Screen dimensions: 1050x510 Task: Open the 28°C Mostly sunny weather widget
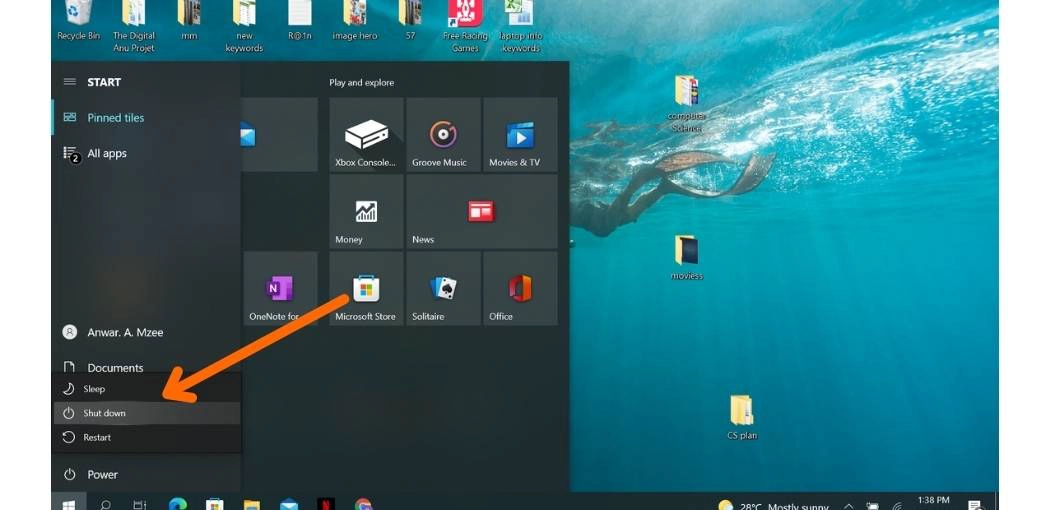click(773, 505)
